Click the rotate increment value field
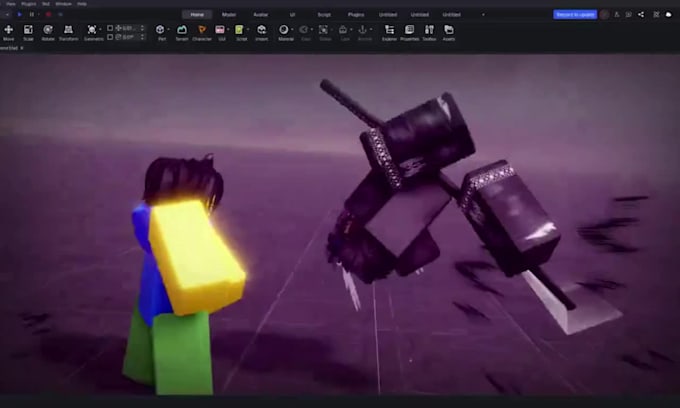Screen dimensions: 680x408 pyautogui.click(x=131, y=37)
